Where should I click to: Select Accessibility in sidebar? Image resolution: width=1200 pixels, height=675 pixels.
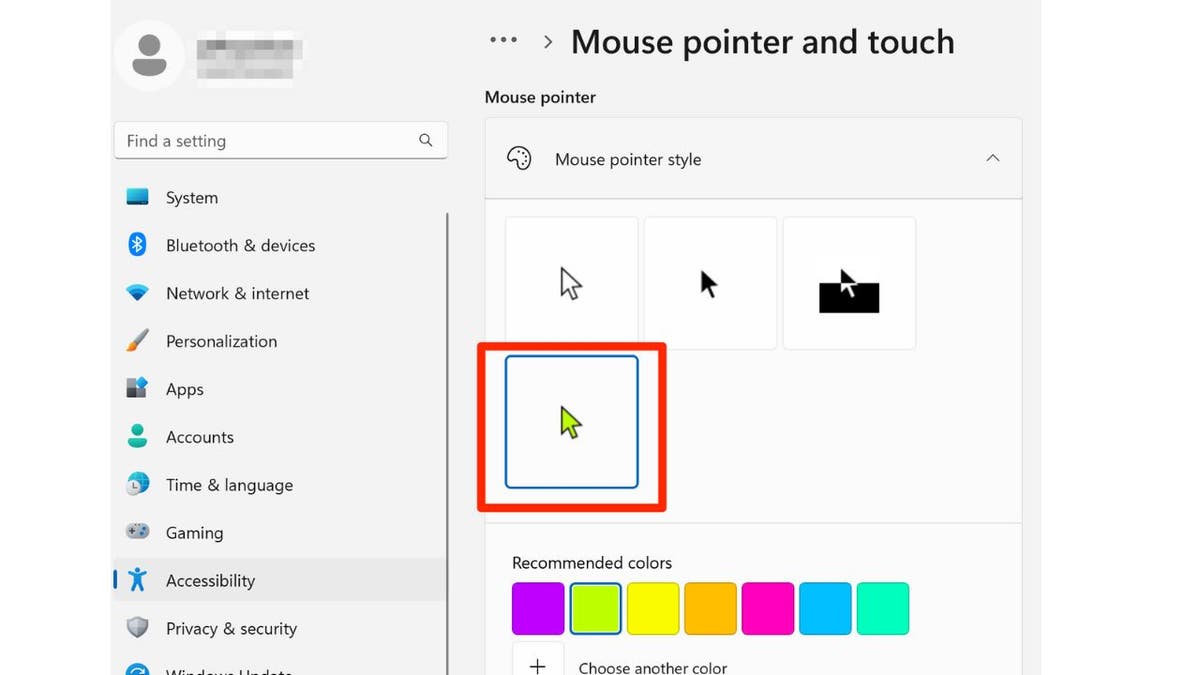click(x=280, y=580)
